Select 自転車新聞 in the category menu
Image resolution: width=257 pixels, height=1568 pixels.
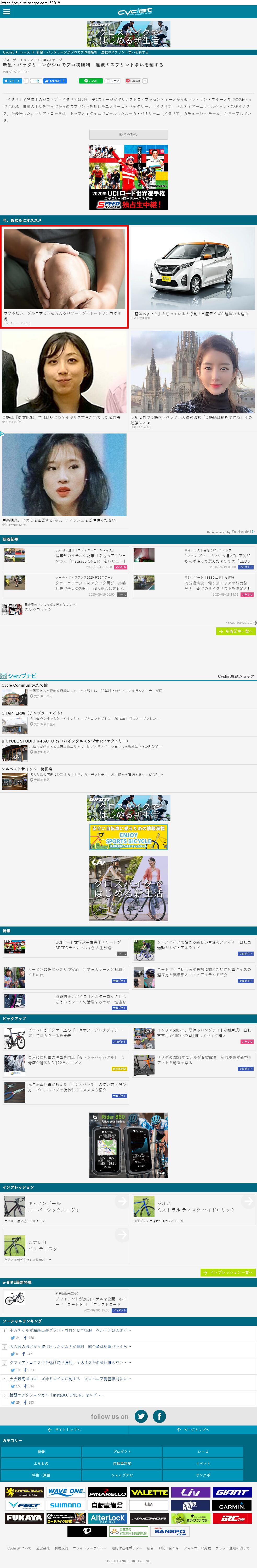click(122, 1463)
